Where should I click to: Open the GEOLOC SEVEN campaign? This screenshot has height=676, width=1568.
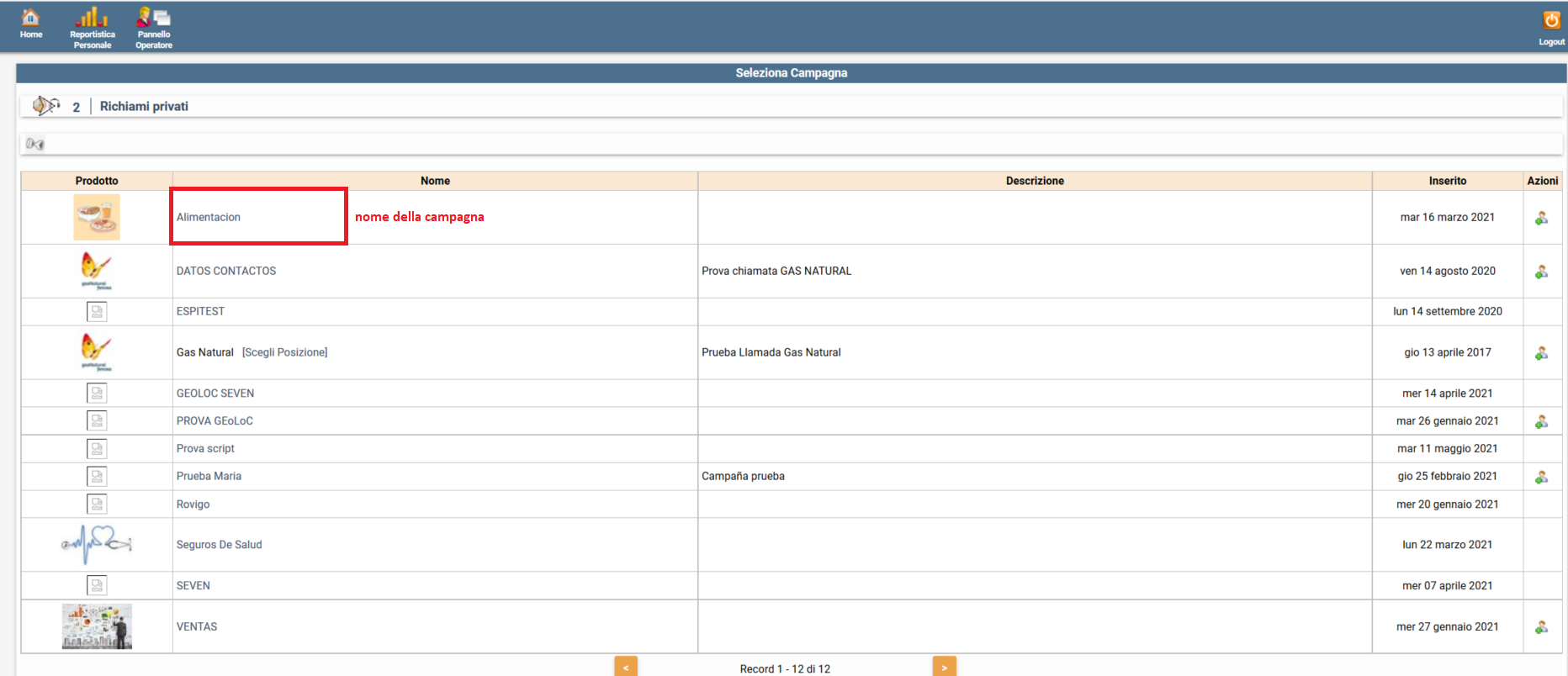click(x=215, y=393)
